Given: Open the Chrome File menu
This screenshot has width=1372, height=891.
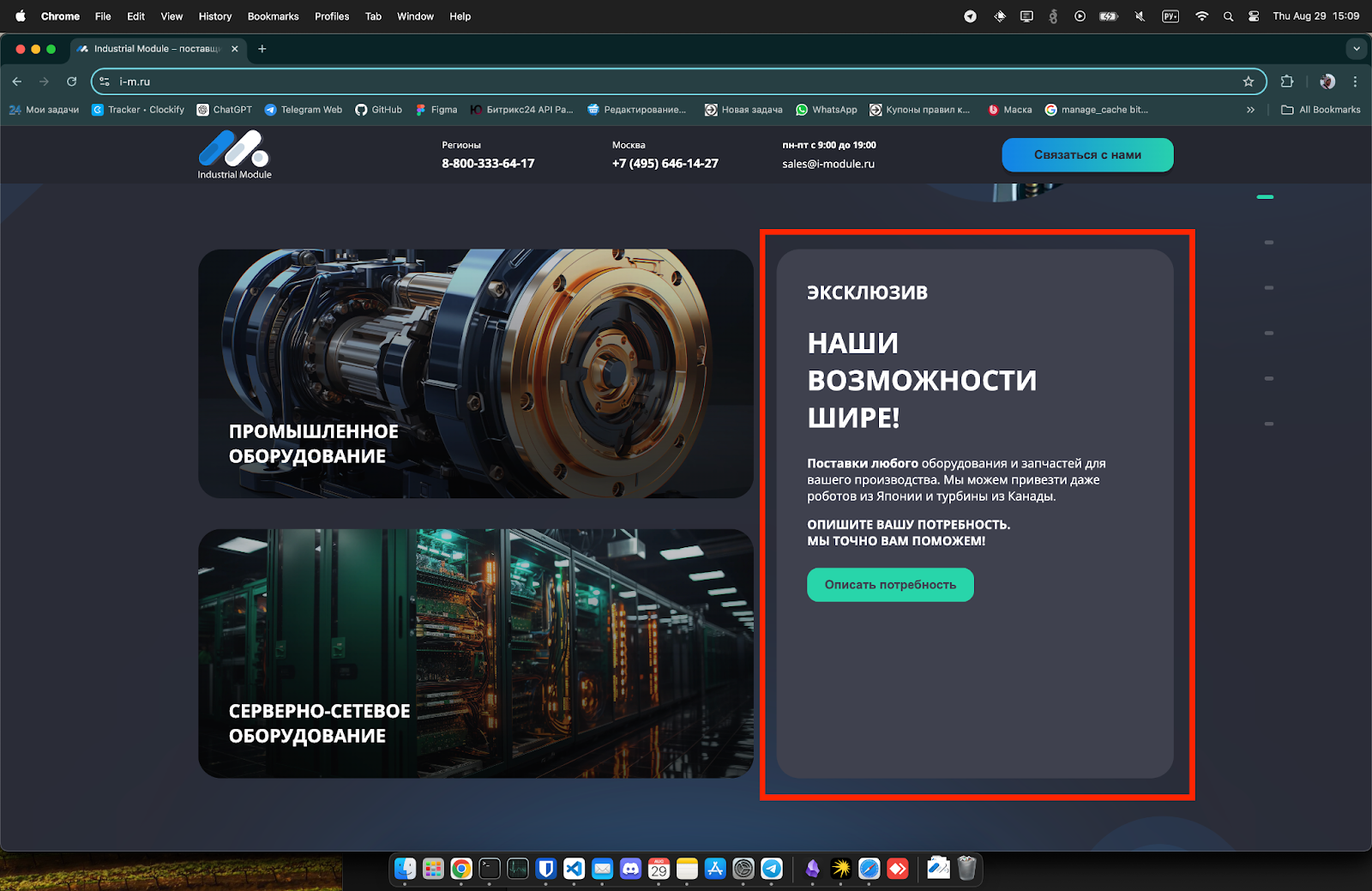Looking at the screenshot, I should (x=103, y=16).
